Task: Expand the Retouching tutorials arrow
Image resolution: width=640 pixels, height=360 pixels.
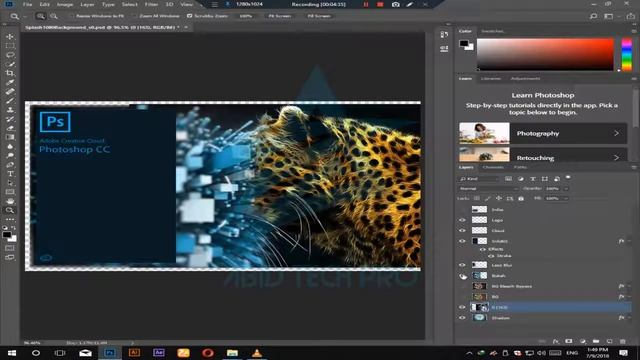Action: pyautogui.click(x=616, y=158)
